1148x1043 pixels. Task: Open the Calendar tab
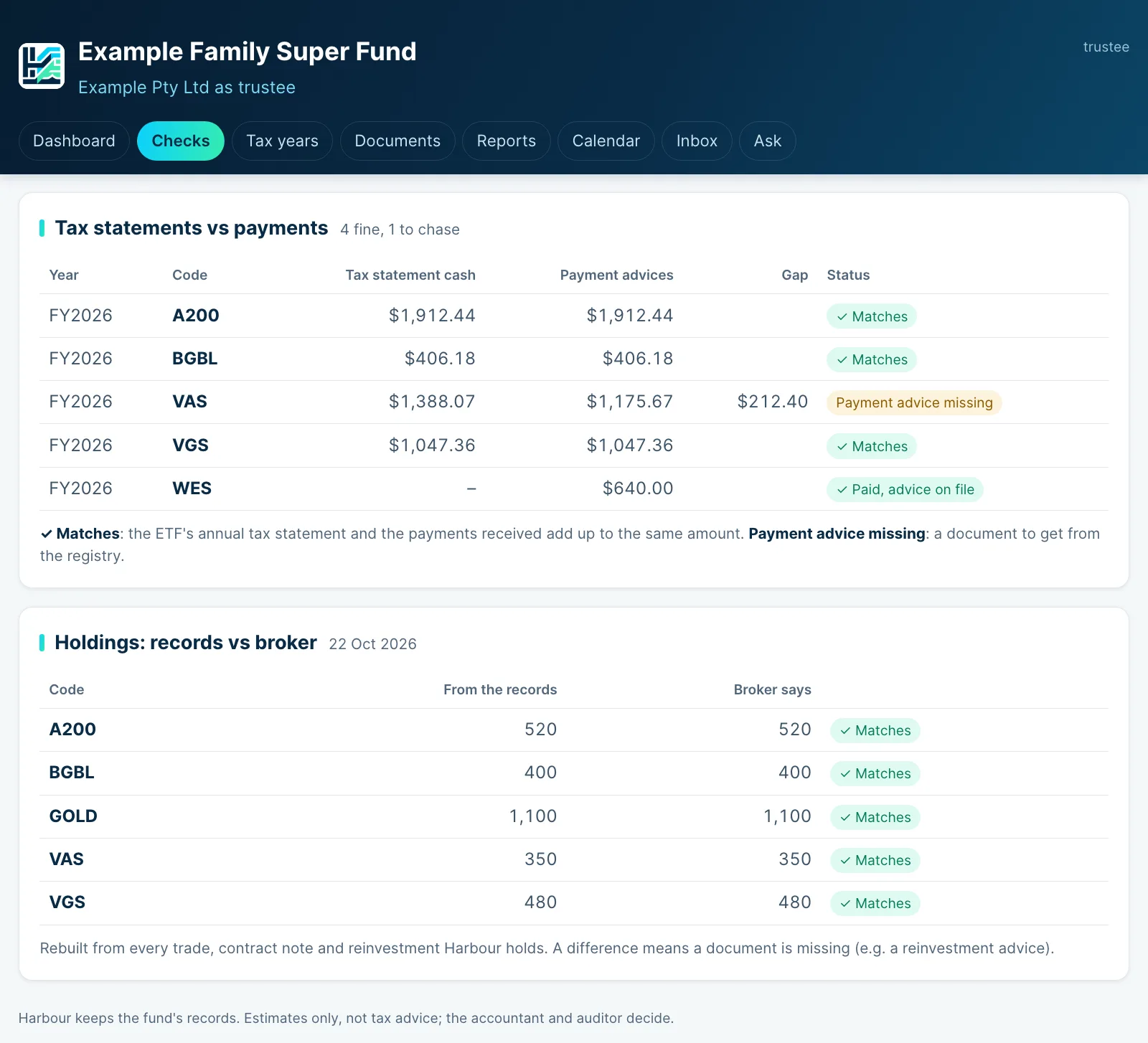coord(606,141)
